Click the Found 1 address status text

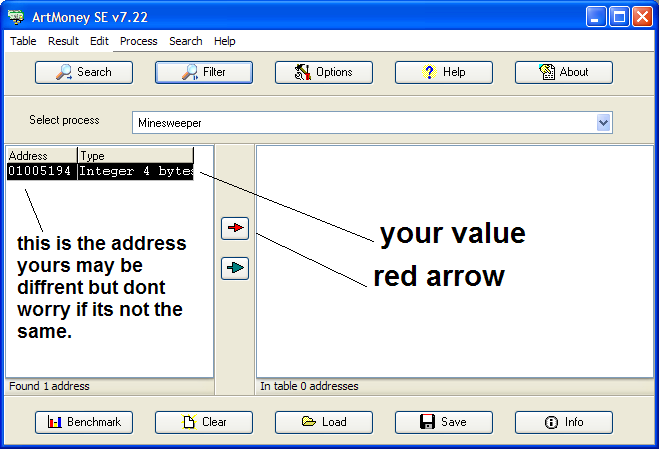[x=49, y=386]
